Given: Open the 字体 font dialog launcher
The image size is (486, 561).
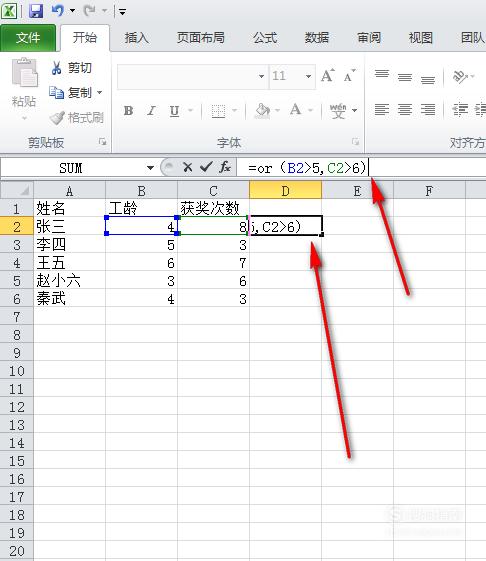Looking at the screenshot, I should (355, 142).
